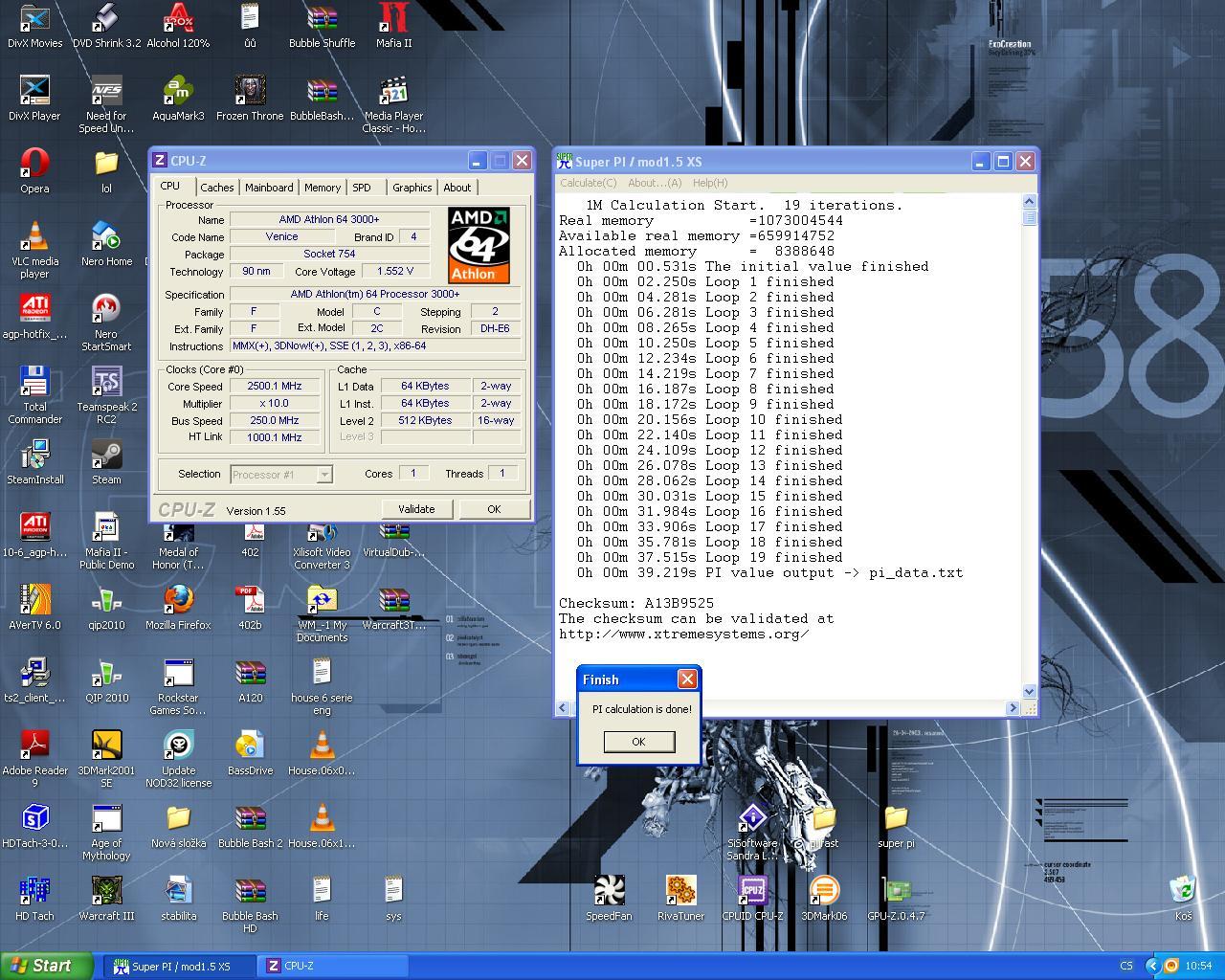Screen dimensions: 1225x980
Task: Launch HD Tach shortcut
Action: coord(34,899)
